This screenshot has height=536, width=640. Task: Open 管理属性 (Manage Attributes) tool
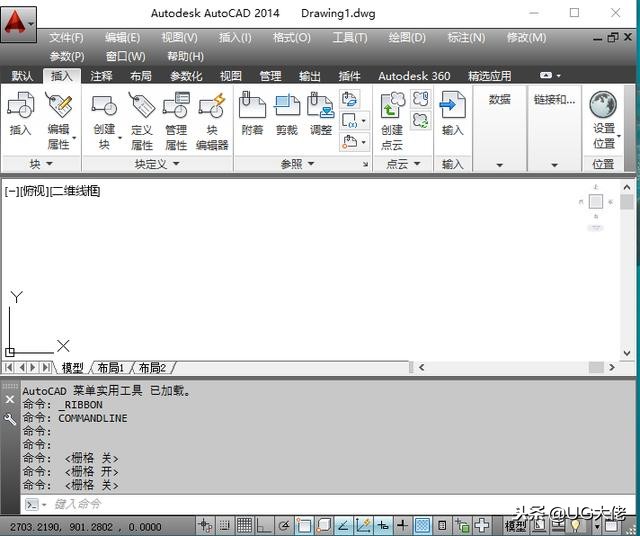click(x=176, y=120)
